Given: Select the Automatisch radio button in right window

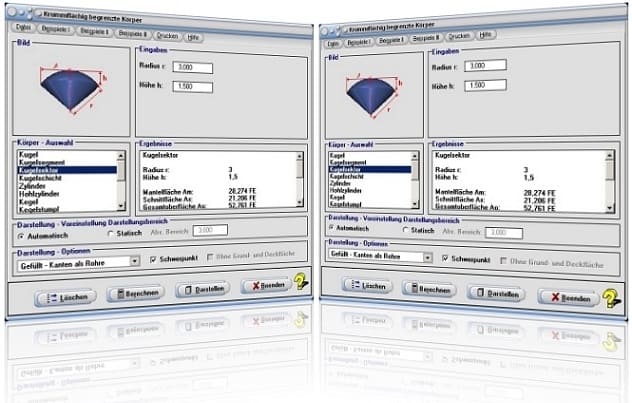Looking at the screenshot, I should click(x=332, y=228).
